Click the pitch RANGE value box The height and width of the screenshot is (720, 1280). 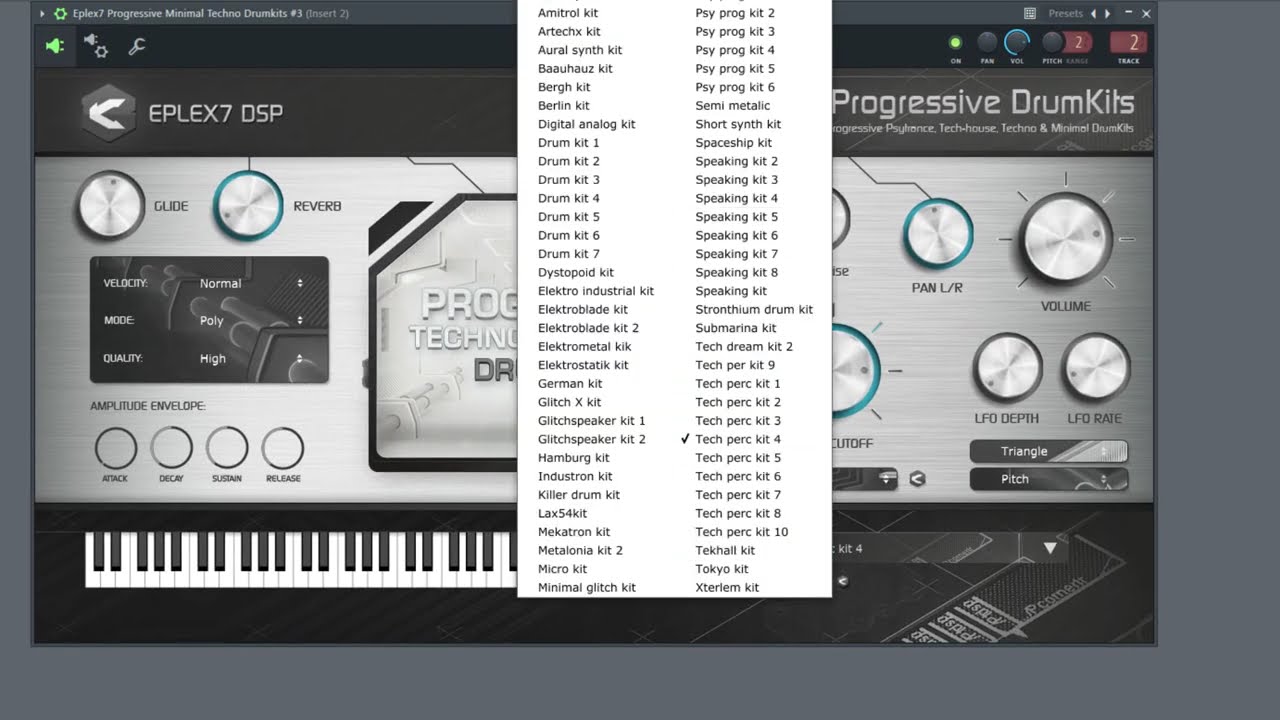1078,42
